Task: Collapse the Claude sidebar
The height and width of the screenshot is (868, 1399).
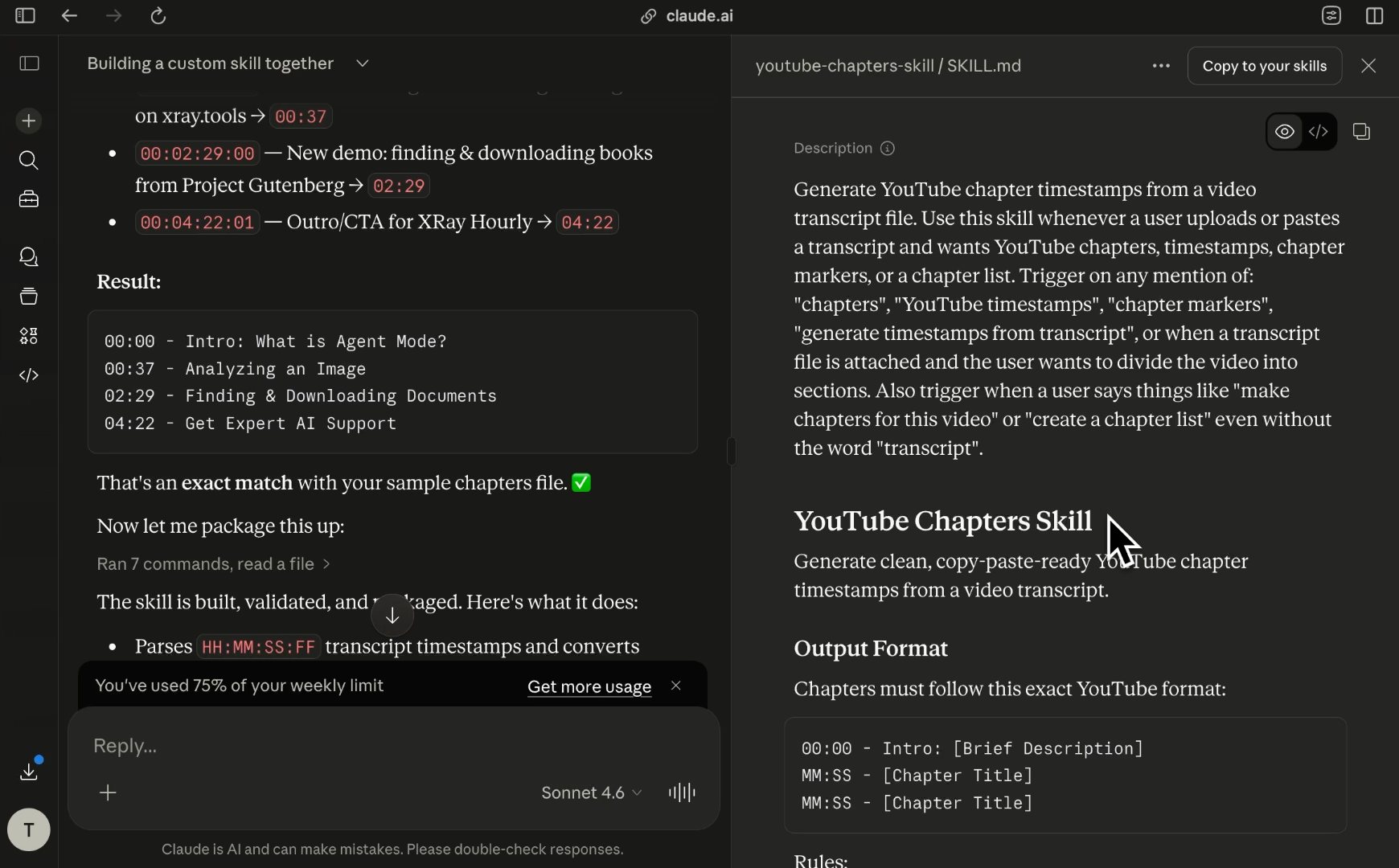Action: [x=29, y=63]
